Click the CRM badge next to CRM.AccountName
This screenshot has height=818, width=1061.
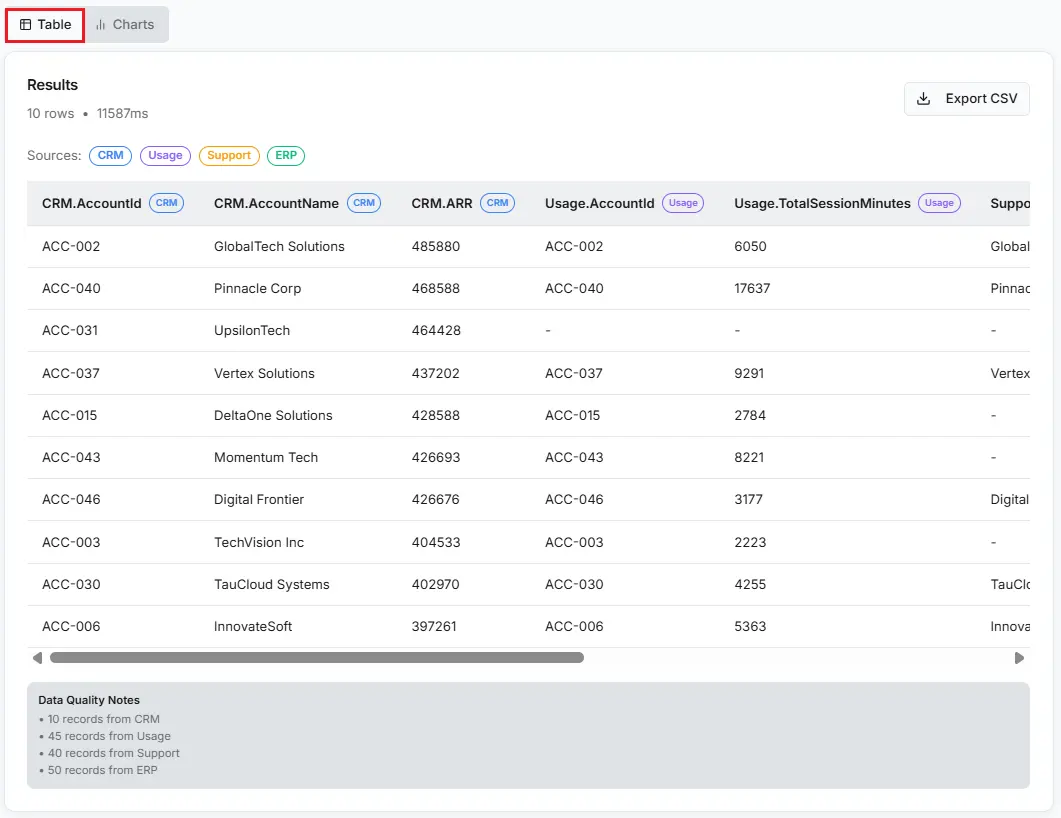364,203
